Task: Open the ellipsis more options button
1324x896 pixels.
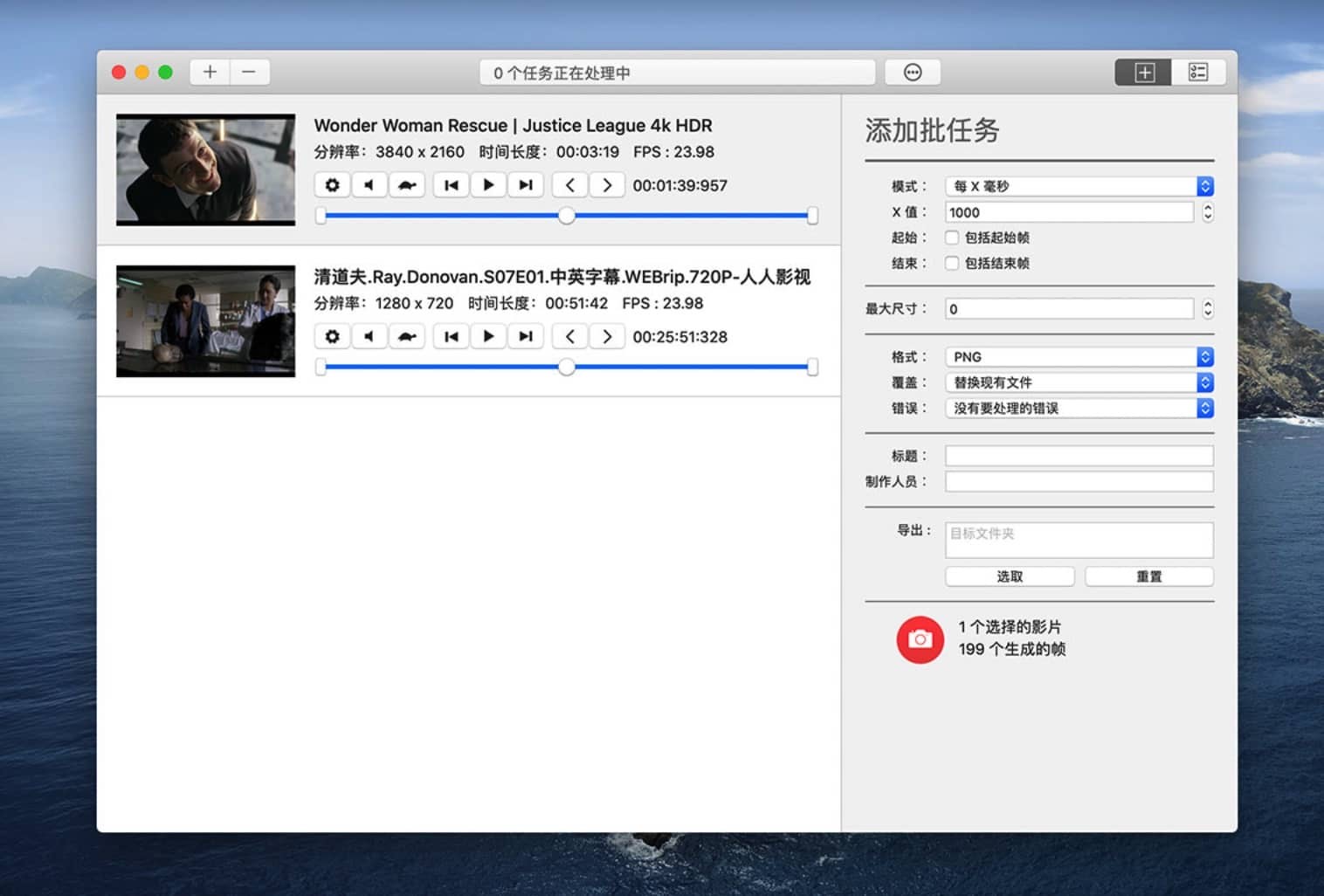Action: click(912, 72)
